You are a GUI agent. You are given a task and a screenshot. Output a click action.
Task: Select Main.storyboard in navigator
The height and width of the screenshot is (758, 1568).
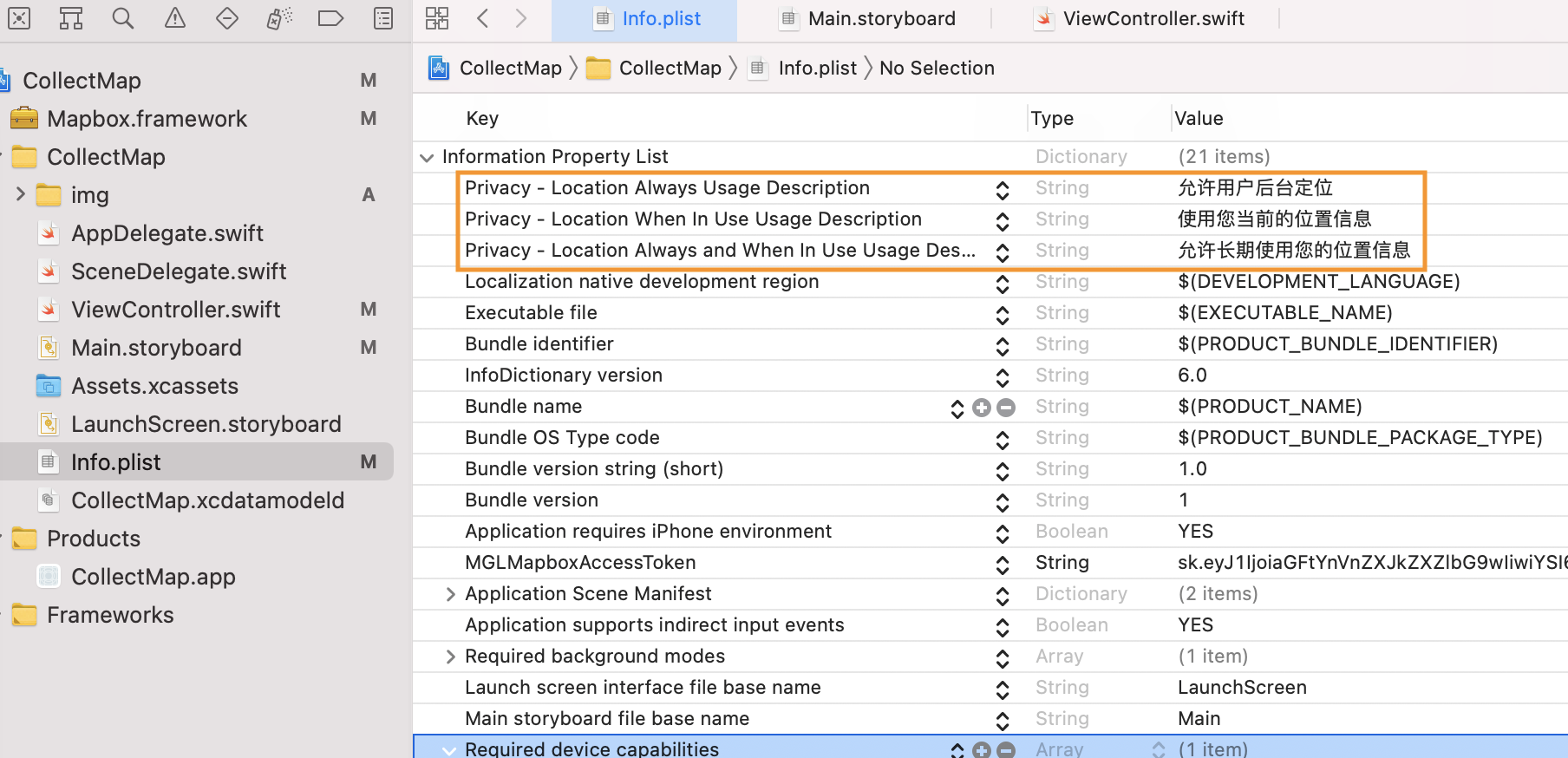156,348
